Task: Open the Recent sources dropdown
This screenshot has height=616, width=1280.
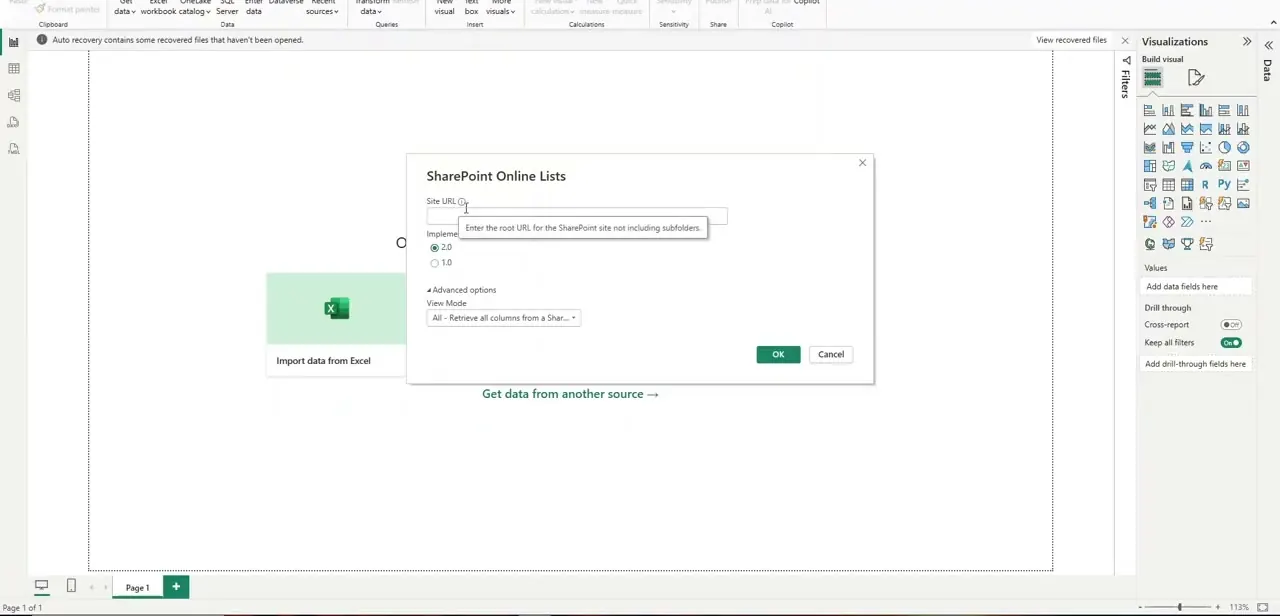Action: coord(322,8)
